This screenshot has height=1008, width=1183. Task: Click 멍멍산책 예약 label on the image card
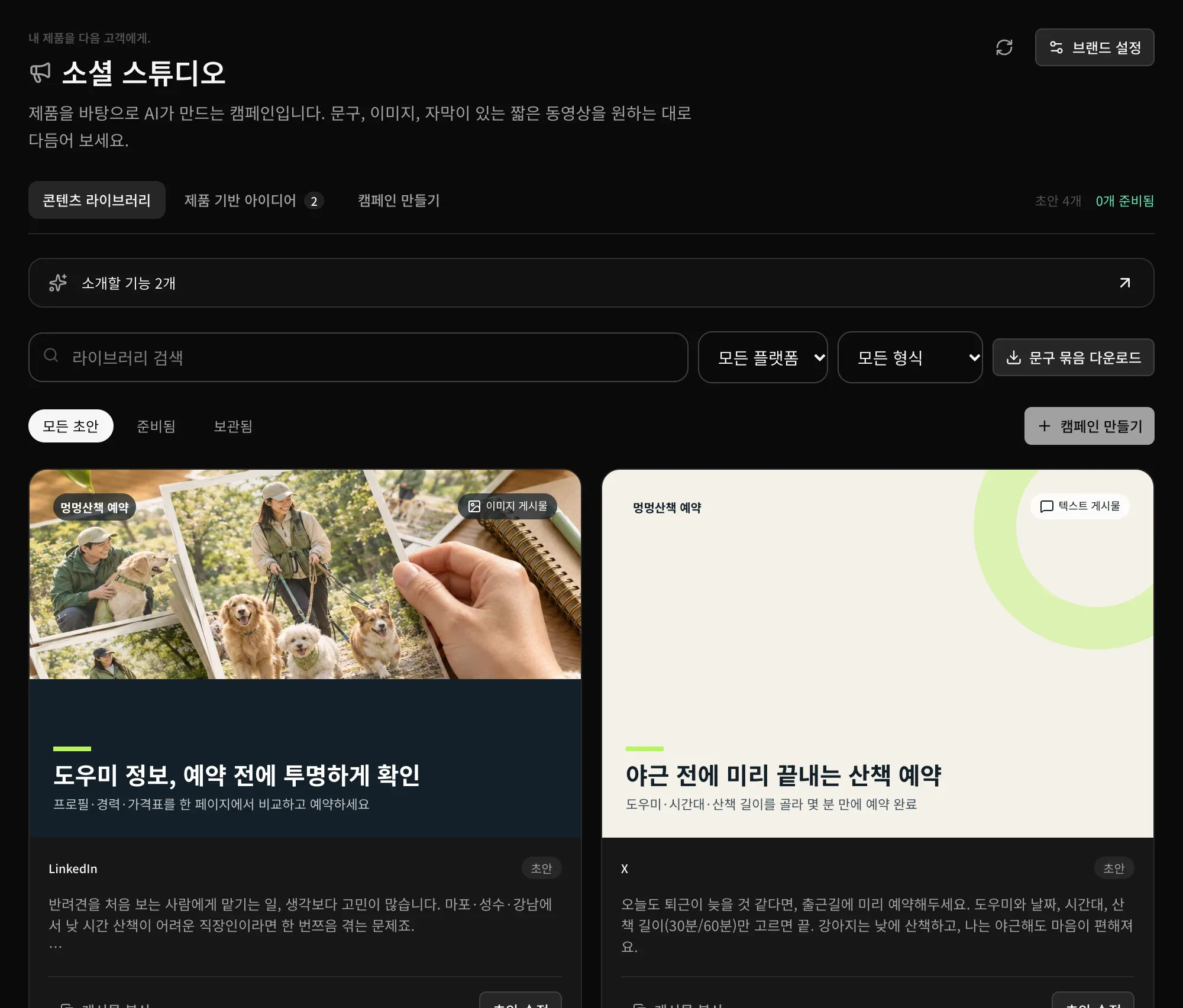tap(95, 508)
